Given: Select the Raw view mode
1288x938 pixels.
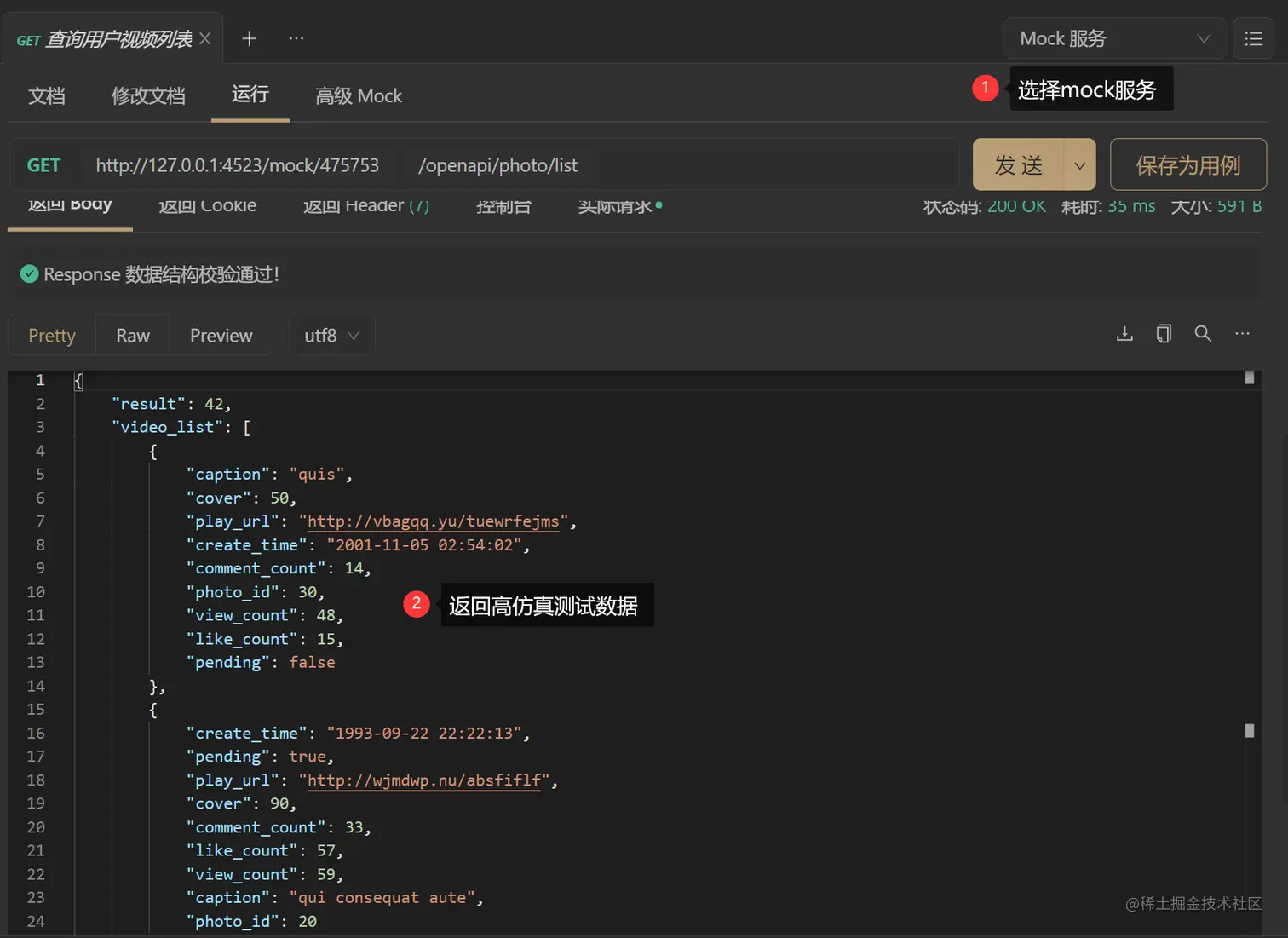Looking at the screenshot, I should [x=133, y=335].
